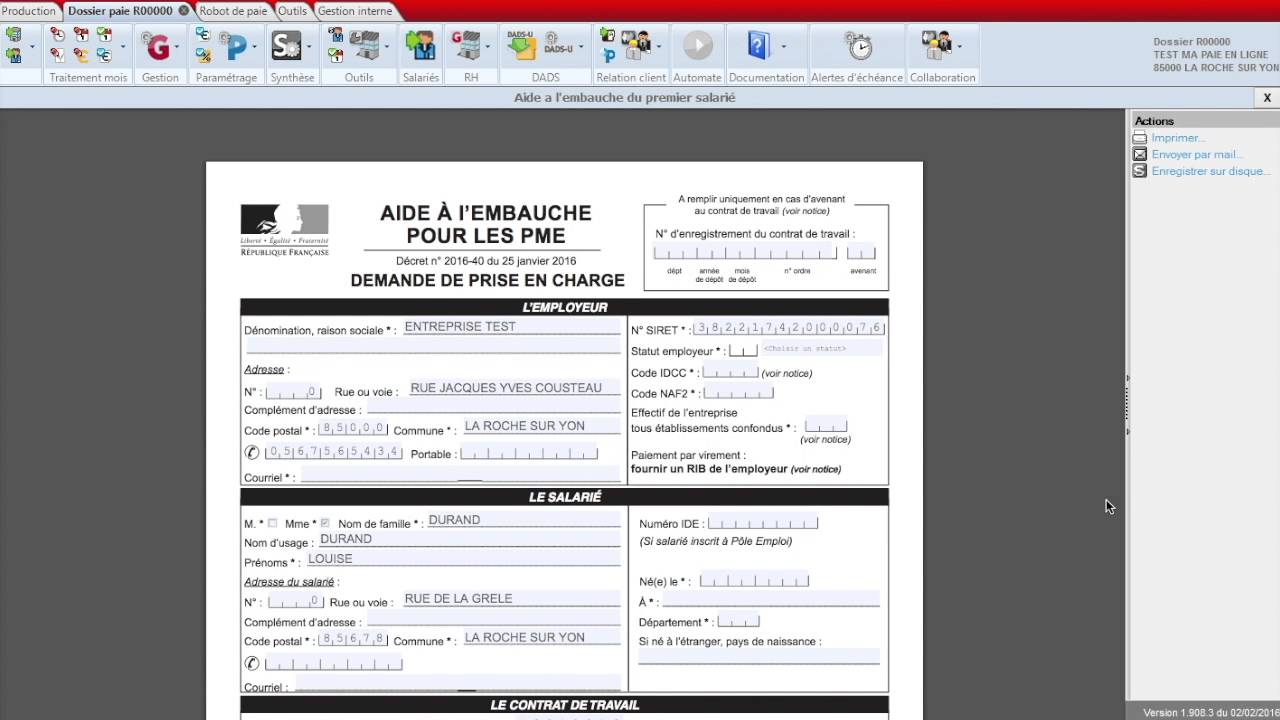1280x720 pixels.
Task: Click the Numéro IDE field
Action: click(x=763, y=523)
